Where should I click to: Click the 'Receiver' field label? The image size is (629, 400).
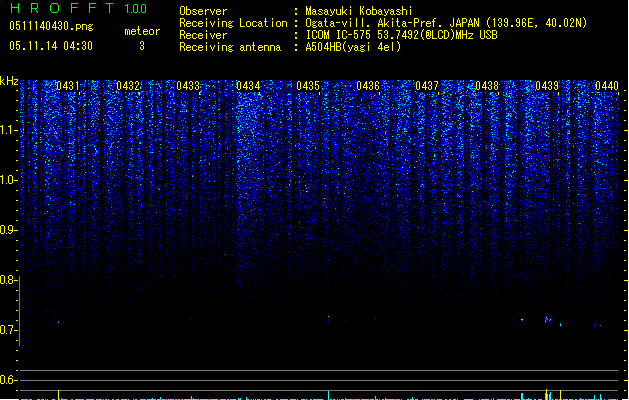tap(203, 35)
